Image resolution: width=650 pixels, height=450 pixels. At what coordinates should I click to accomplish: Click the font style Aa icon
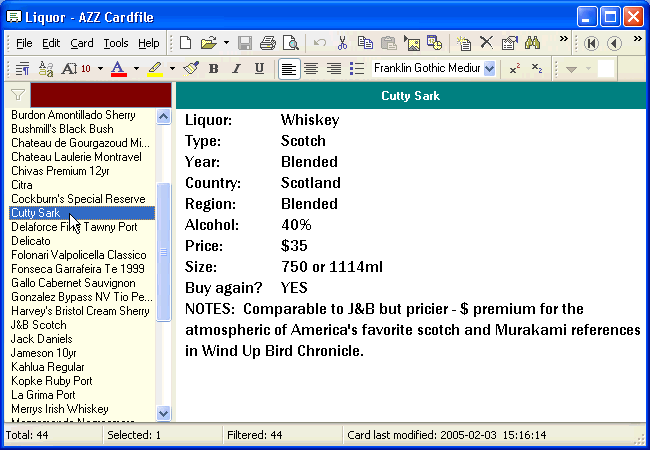click(46, 68)
